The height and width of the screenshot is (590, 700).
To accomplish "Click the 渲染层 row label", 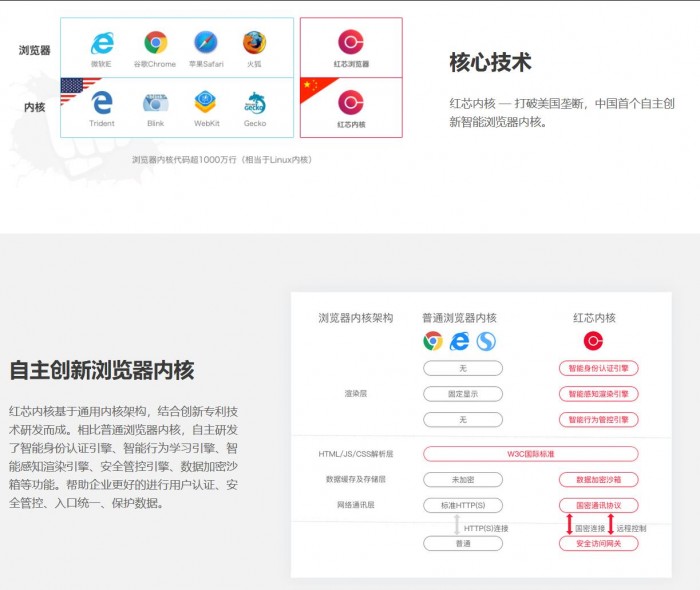I will (x=355, y=394).
